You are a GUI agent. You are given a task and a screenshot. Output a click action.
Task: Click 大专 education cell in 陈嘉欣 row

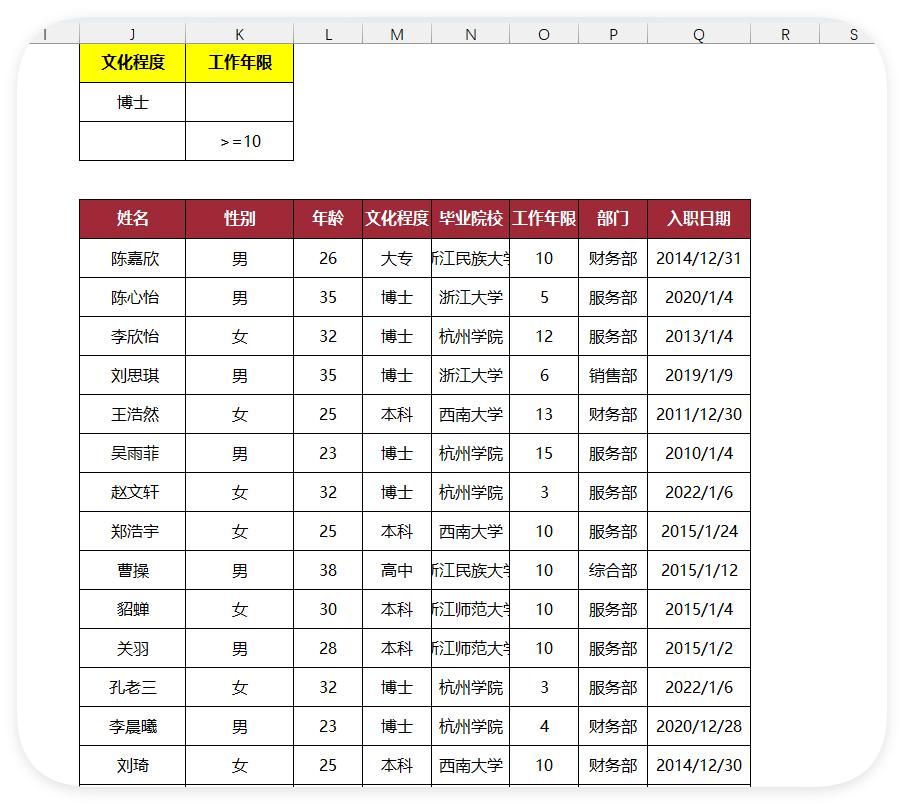coord(397,258)
